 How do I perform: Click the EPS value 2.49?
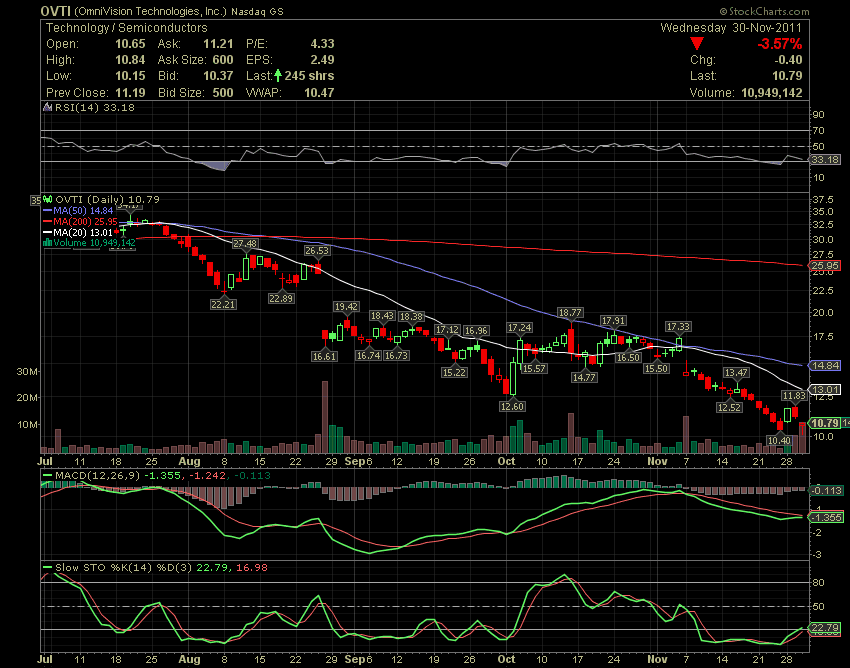coord(322,60)
